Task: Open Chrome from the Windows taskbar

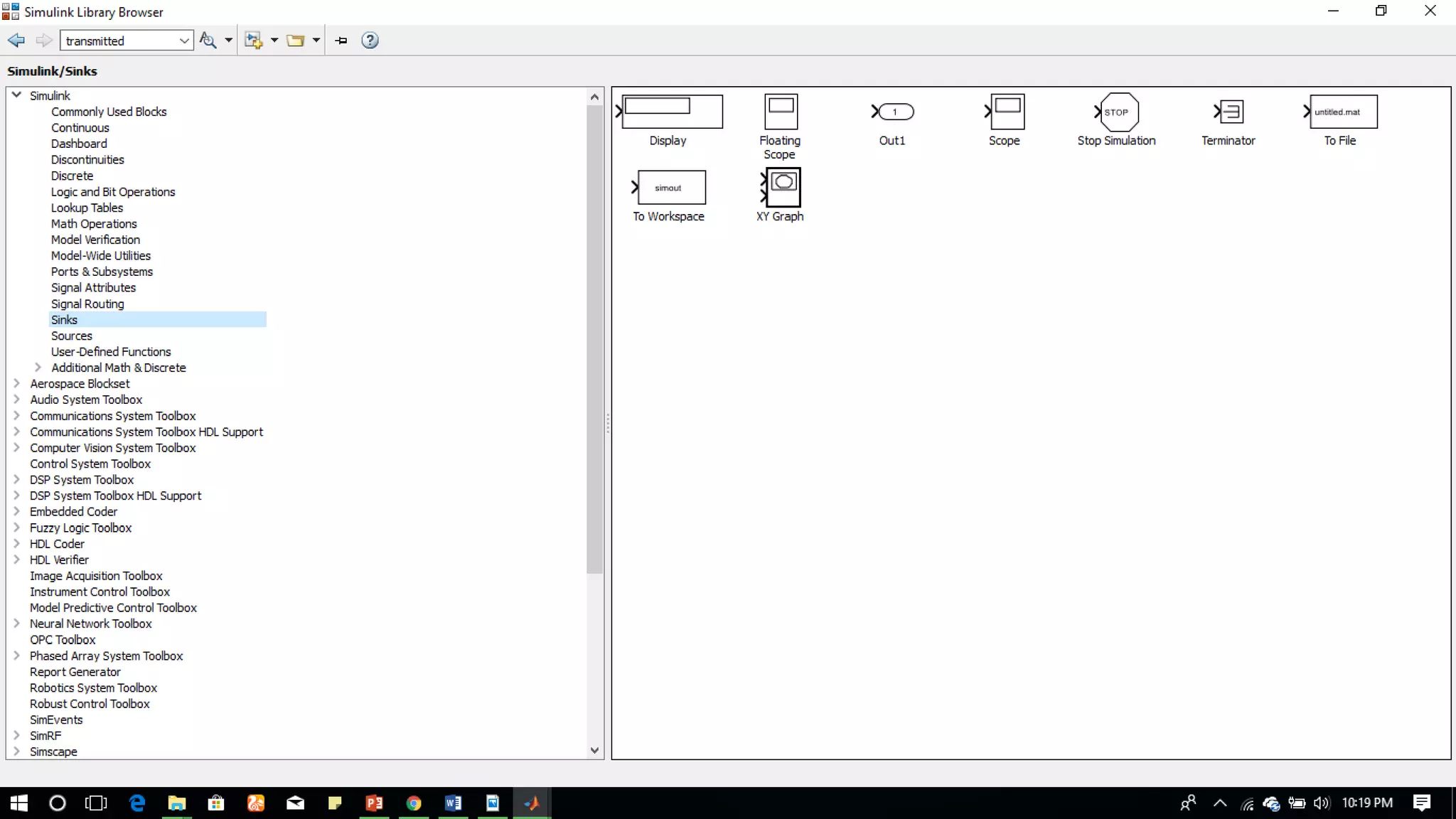Action: point(413,803)
